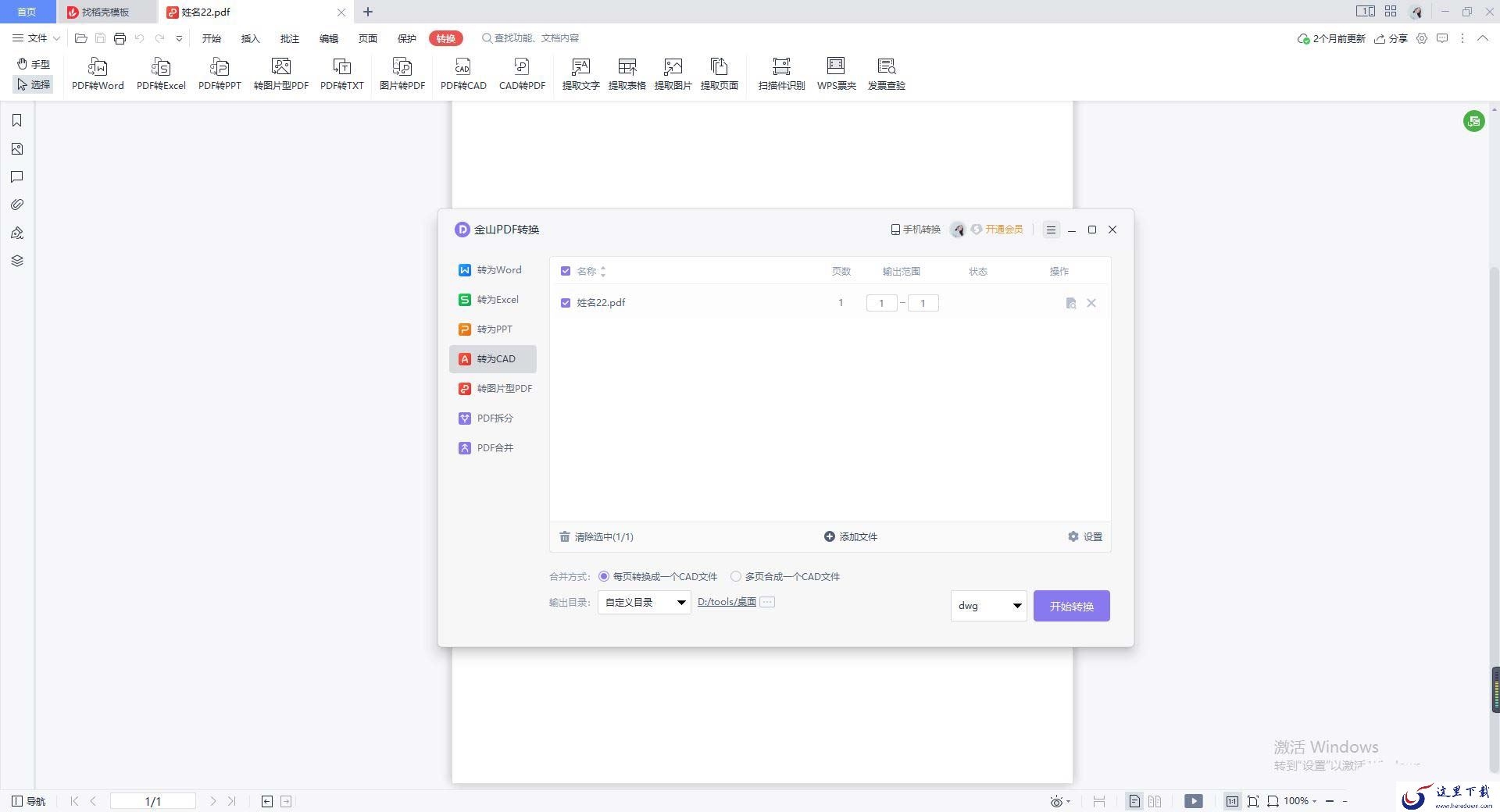The width and height of the screenshot is (1500, 812).
Task: Open the 文件 menu dropdown
Action: [x=37, y=38]
